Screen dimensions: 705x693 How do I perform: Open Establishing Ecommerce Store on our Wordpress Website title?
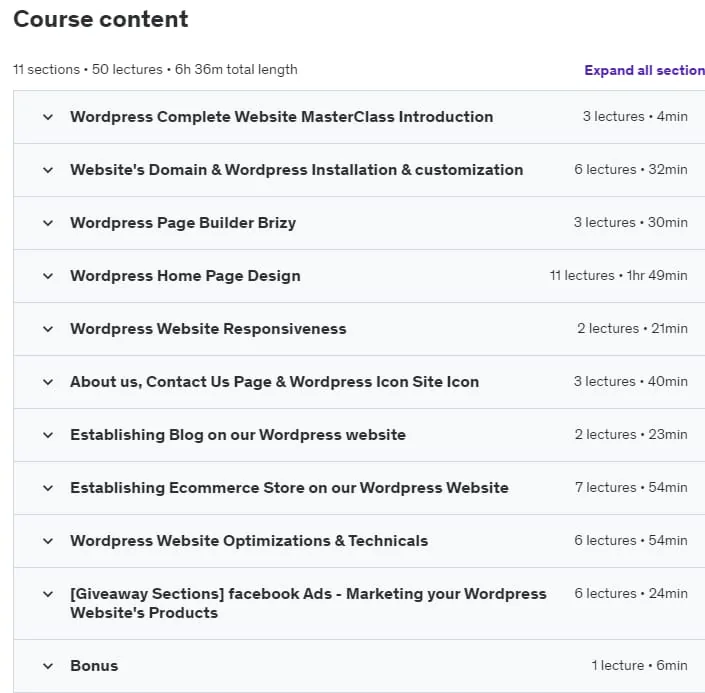click(289, 488)
